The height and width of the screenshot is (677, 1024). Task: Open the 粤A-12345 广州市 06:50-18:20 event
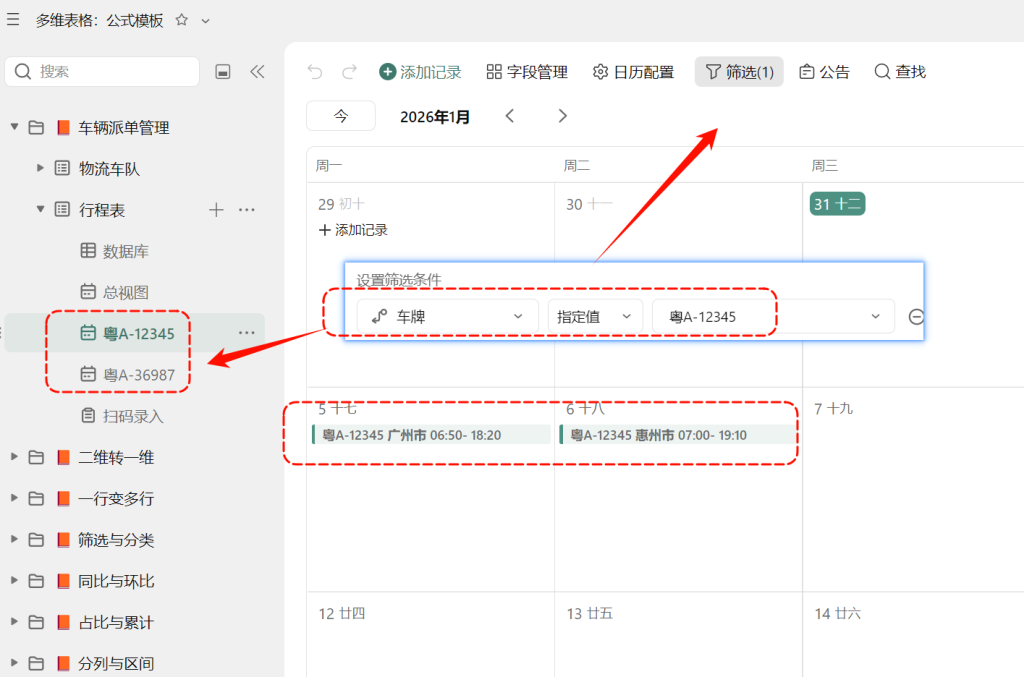pyautogui.click(x=431, y=435)
